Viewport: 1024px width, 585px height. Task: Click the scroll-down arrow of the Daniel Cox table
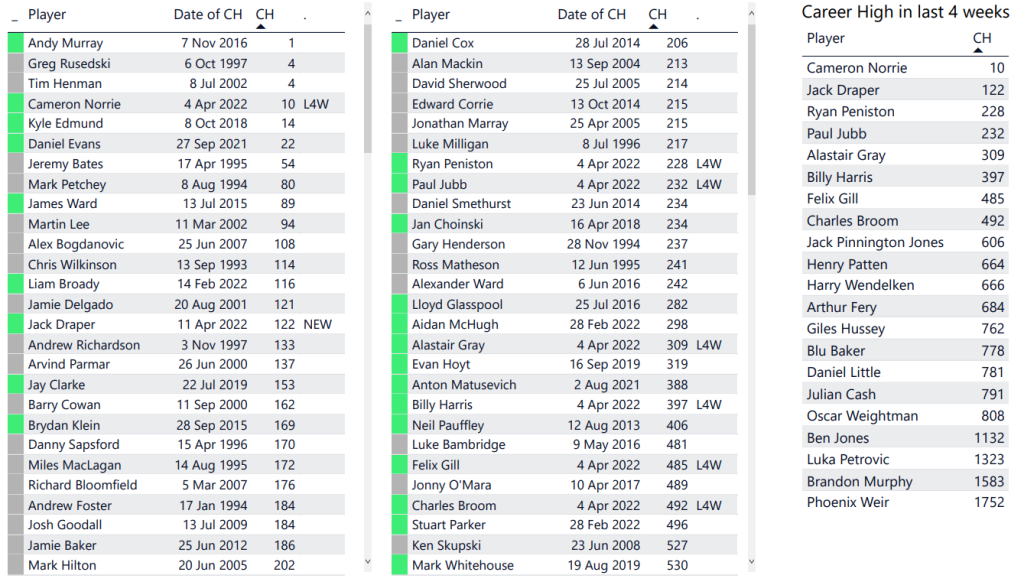[753, 563]
